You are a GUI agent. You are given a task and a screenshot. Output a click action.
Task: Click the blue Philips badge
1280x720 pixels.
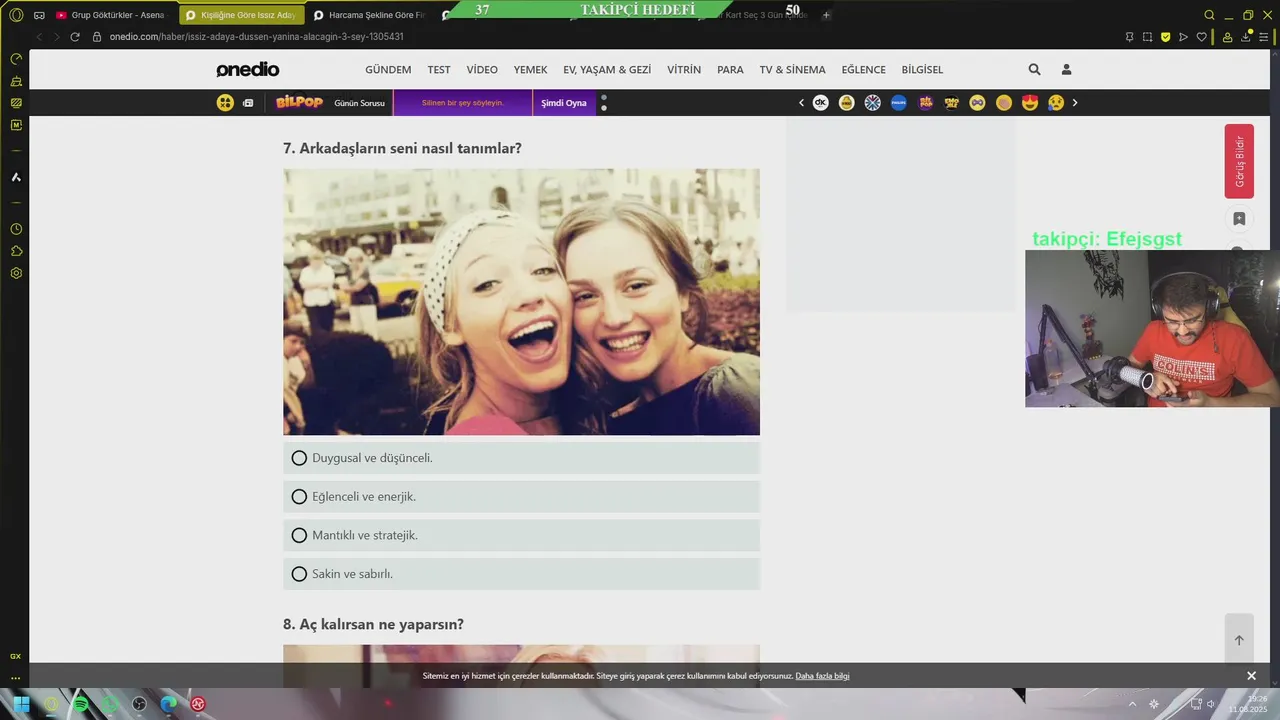(x=899, y=103)
